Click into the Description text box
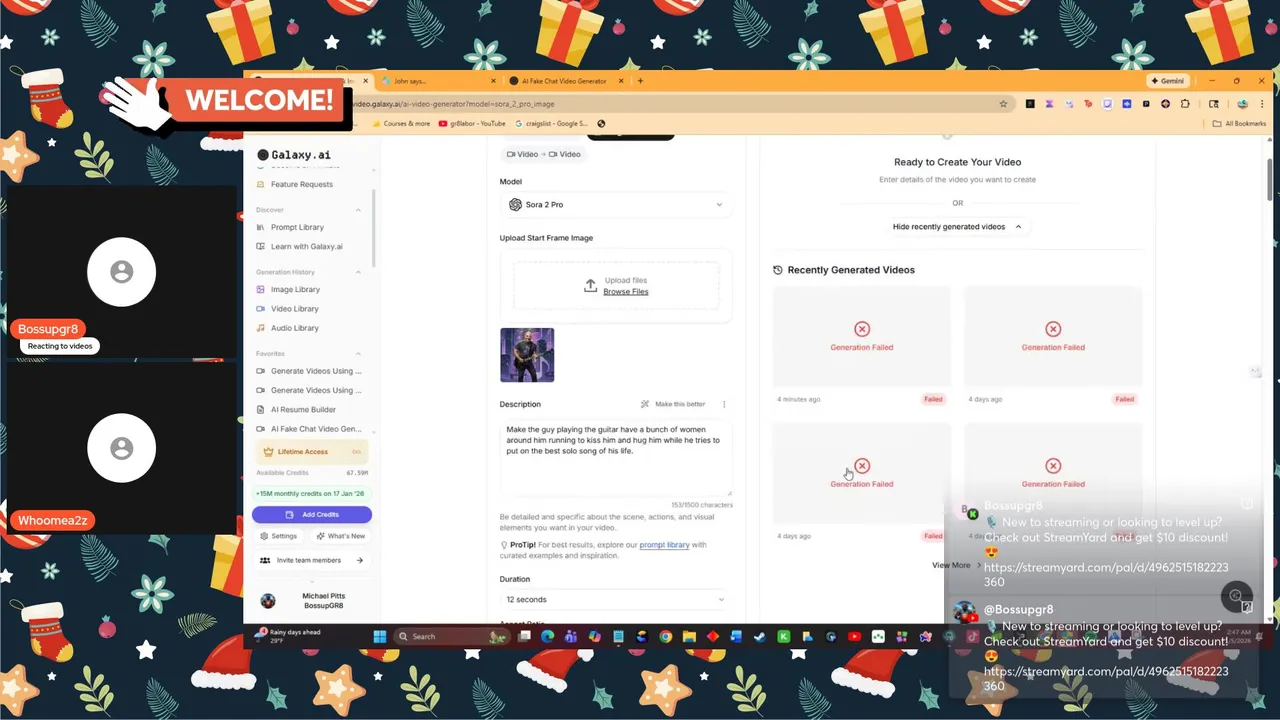The width and height of the screenshot is (1280, 720). tap(616, 458)
